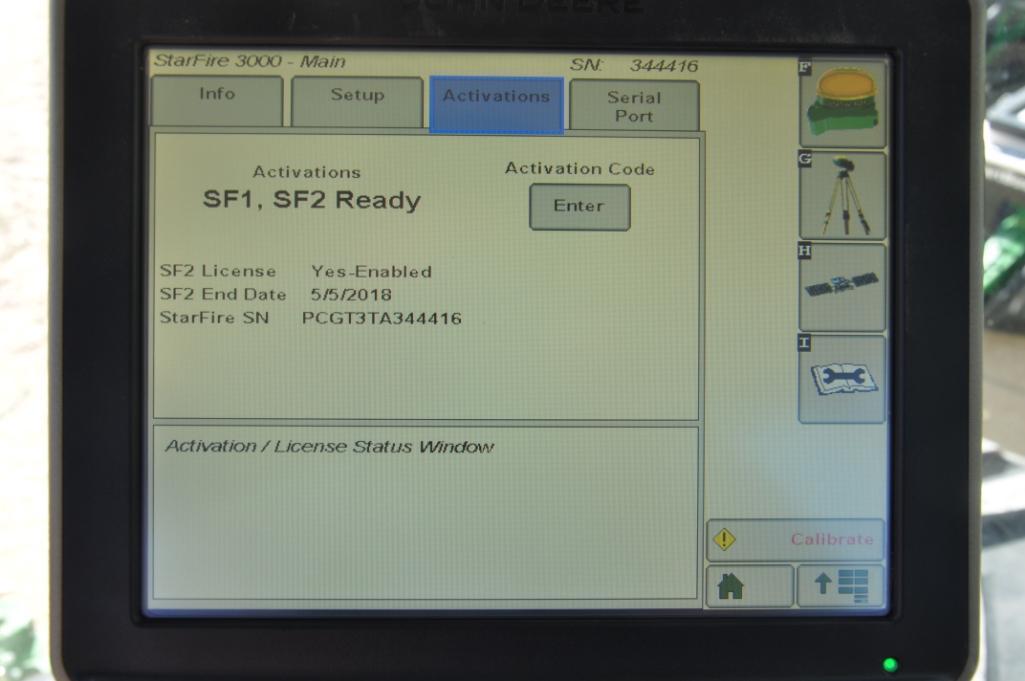Switch to the Setup tab
The width and height of the screenshot is (1025, 681).
pos(357,102)
